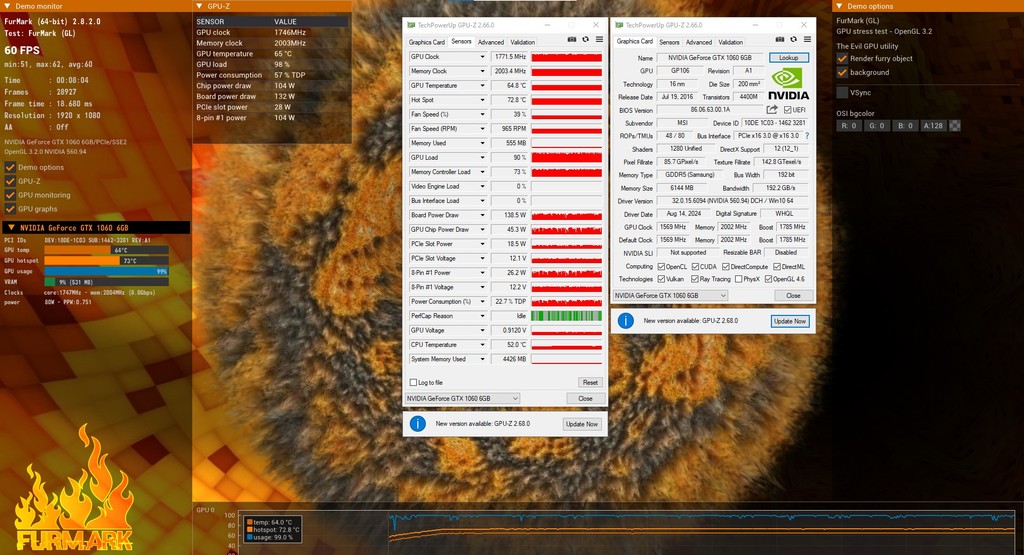The width and height of the screenshot is (1024, 555).
Task: Click info icon in Sensors window update bar
Action: tap(417, 424)
